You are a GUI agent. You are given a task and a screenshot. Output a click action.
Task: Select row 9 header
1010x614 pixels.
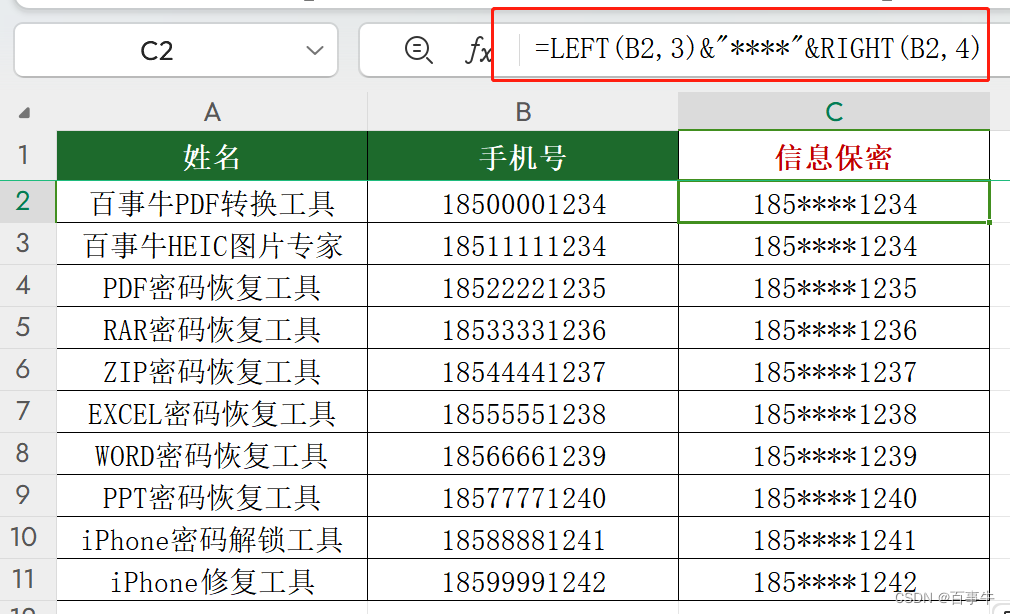pos(23,495)
